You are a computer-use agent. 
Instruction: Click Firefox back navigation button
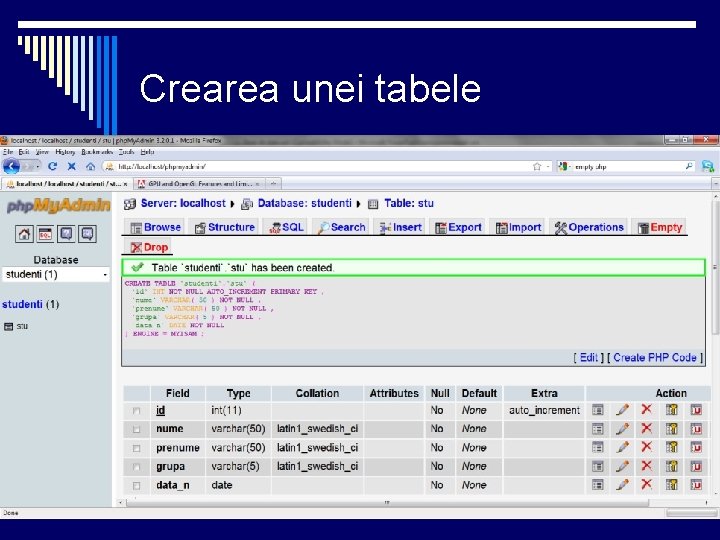[x=12, y=166]
